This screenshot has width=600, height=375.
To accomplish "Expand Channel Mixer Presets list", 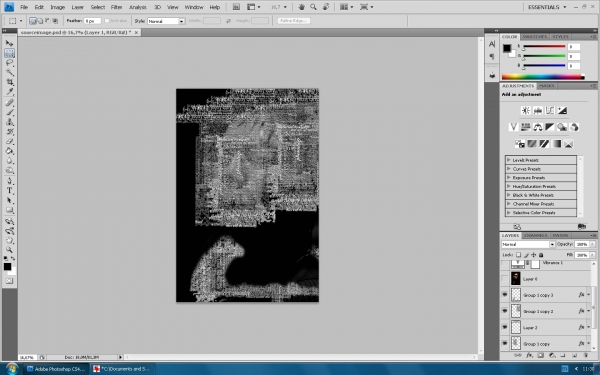I will (509, 204).
